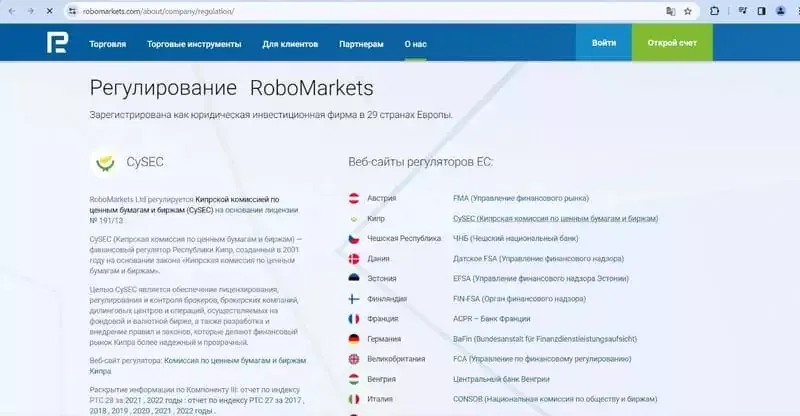Screen dimensions: 800x416
Task: Click the Austria flag icon
Action: [x=354, y=198]
